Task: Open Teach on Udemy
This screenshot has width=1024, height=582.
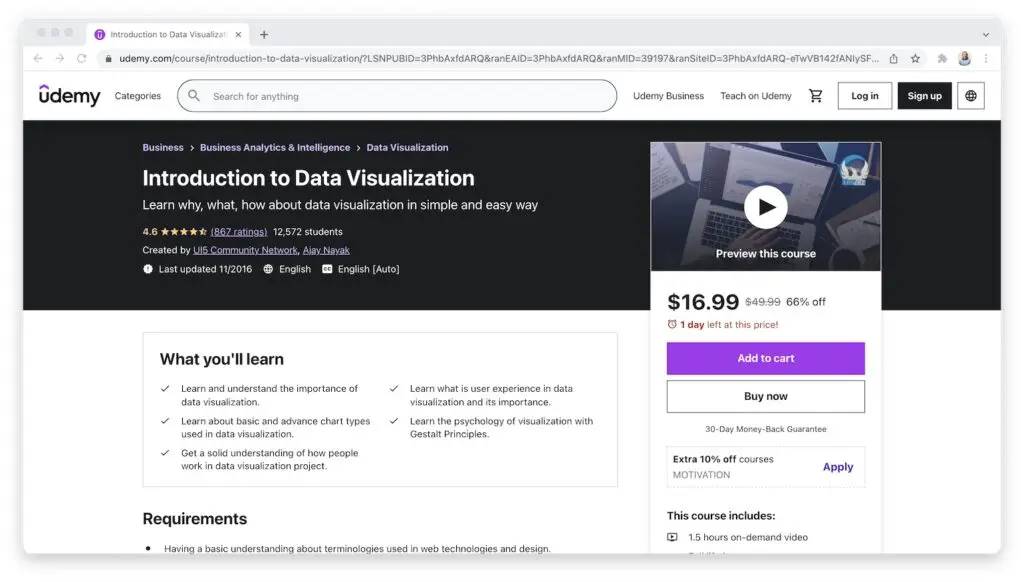Action: click(756, 96)
